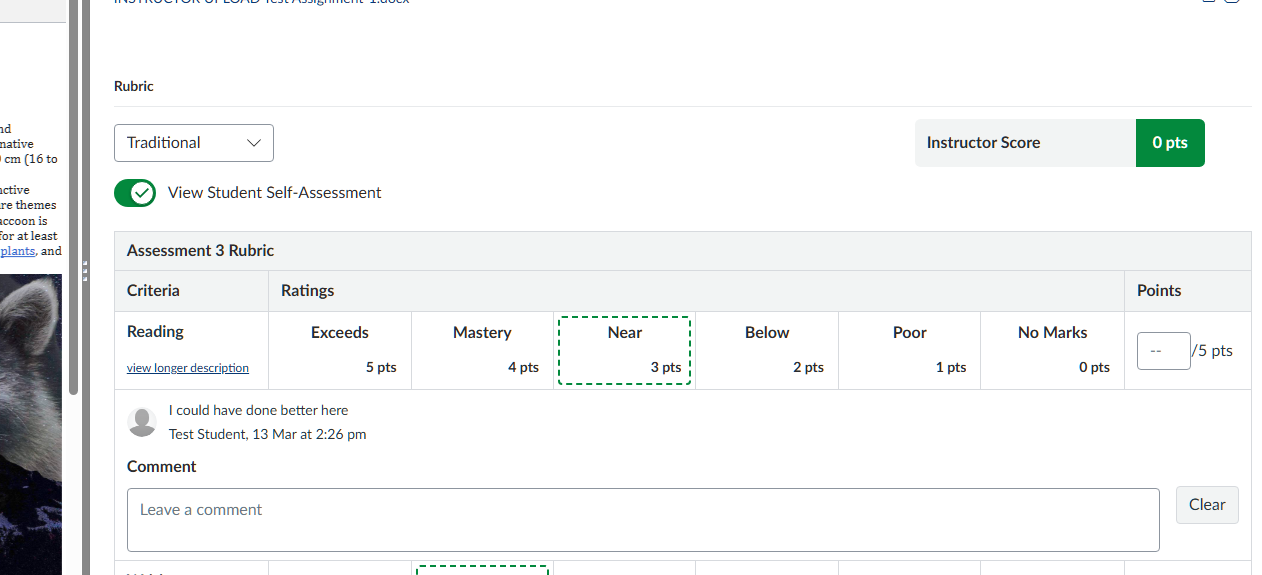Select the Below 2 pts rating

pyautogui.click(x=767, y=350)
